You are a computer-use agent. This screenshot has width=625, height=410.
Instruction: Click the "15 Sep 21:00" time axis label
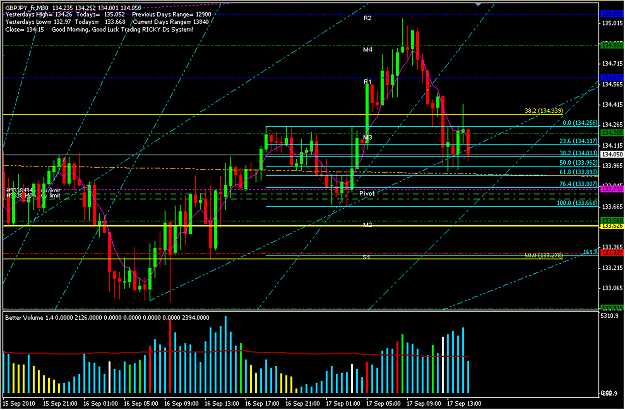(x=59, y=403)
